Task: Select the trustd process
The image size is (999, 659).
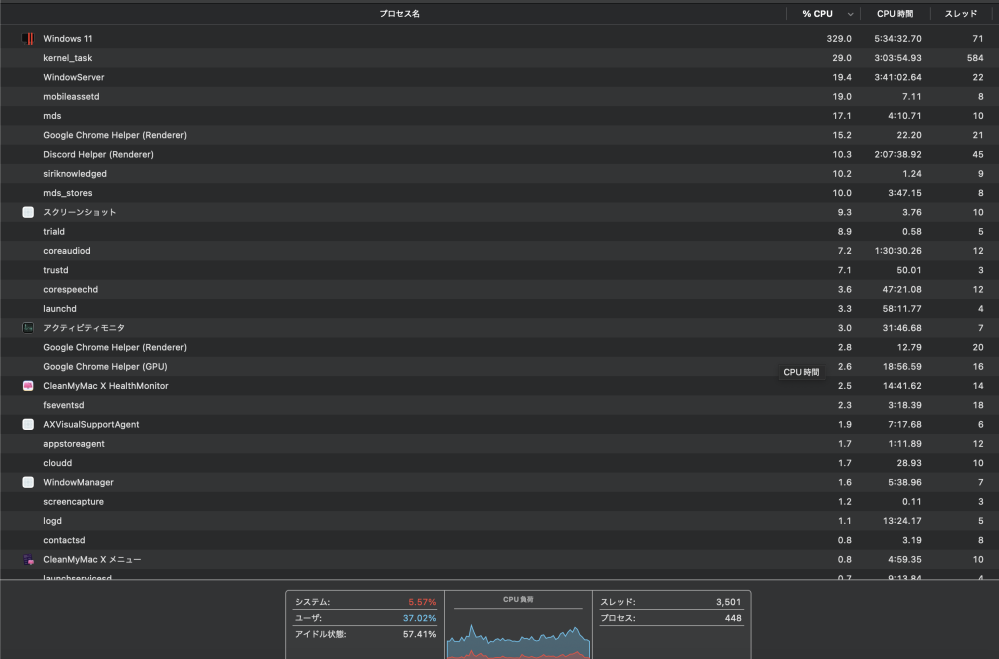Action: pos(56,270)
